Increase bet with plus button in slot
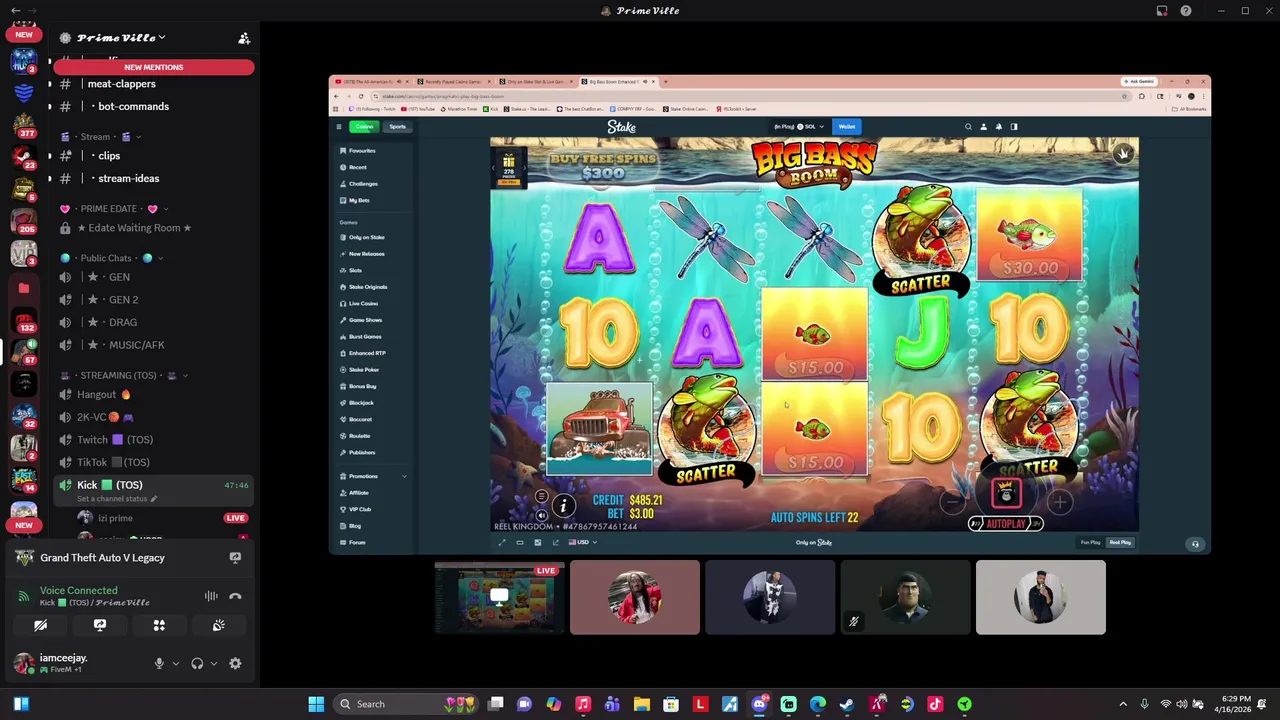The width and height of the screenshot is (1280, 720). [1059, 502]
